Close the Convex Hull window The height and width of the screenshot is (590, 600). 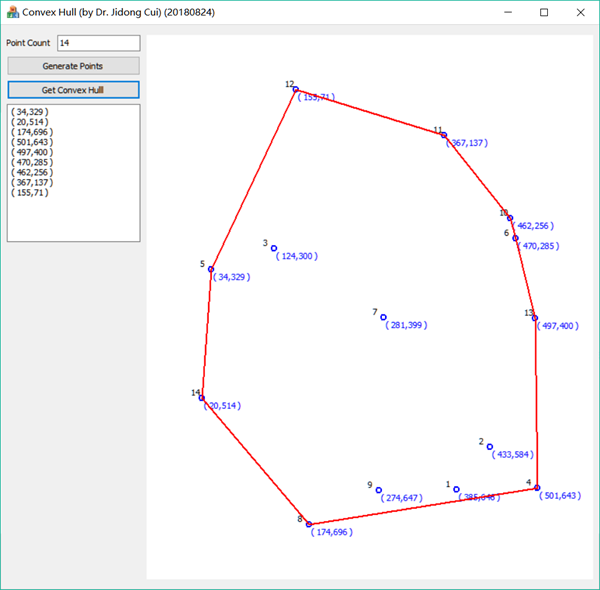(x=580, y=12)
